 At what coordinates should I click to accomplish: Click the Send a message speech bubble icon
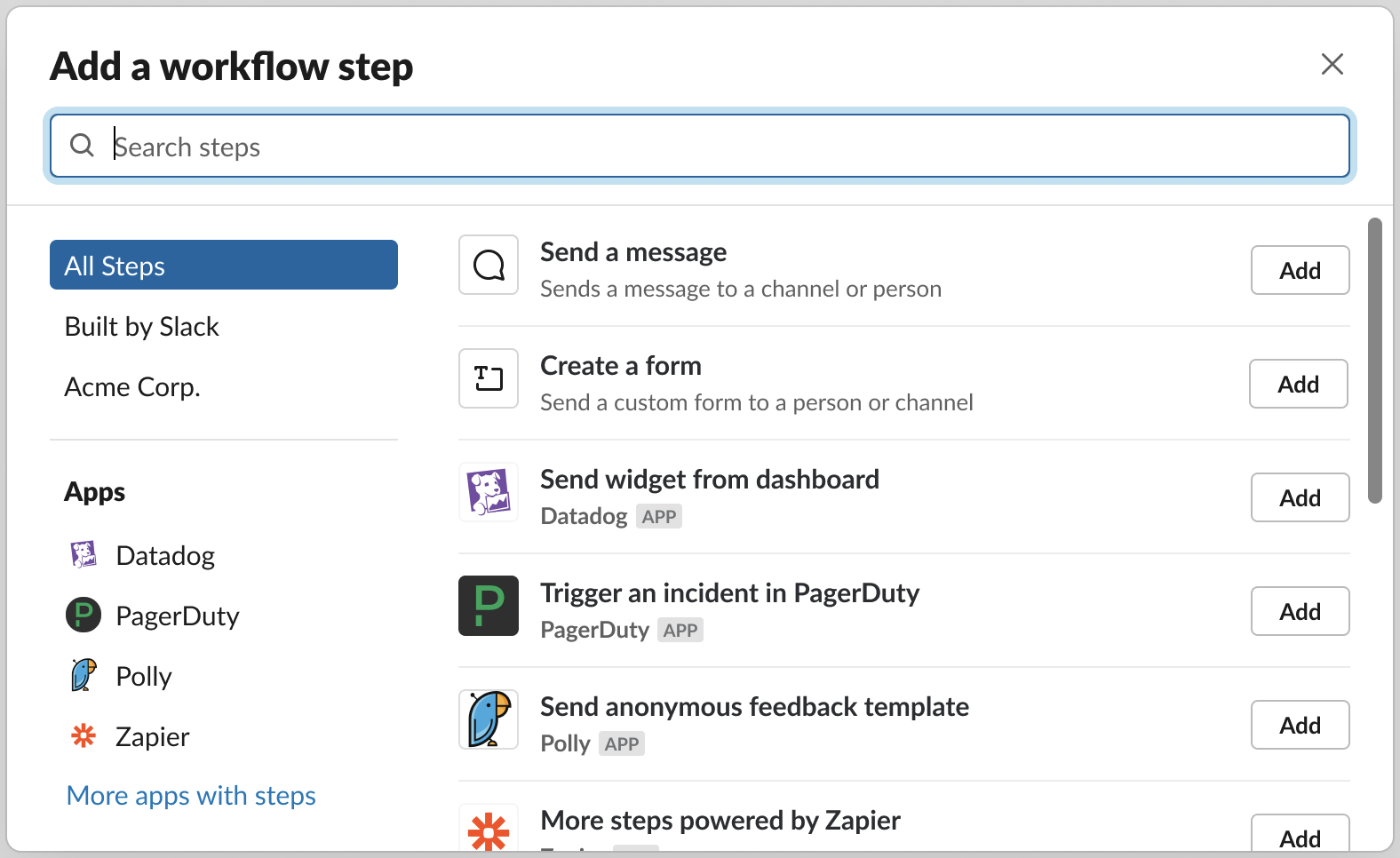pyautogui.click(x=489, y=265)
